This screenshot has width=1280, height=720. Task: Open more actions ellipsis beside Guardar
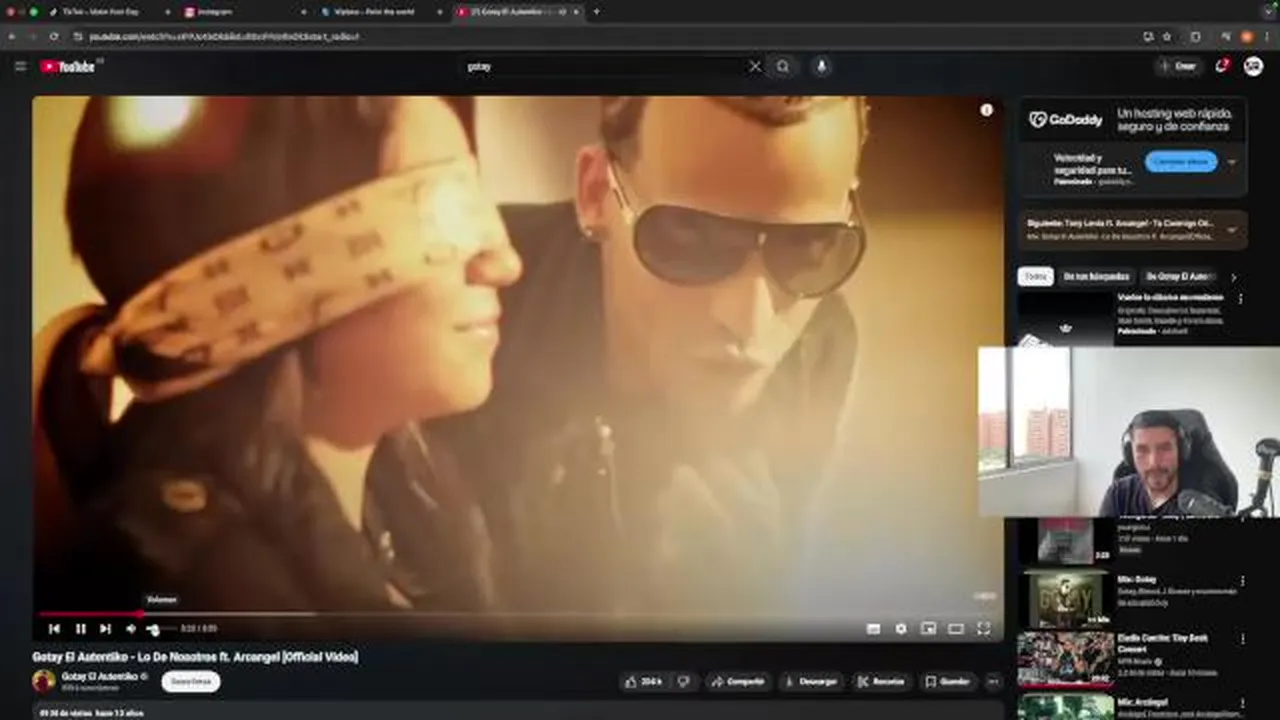[993, 681]
